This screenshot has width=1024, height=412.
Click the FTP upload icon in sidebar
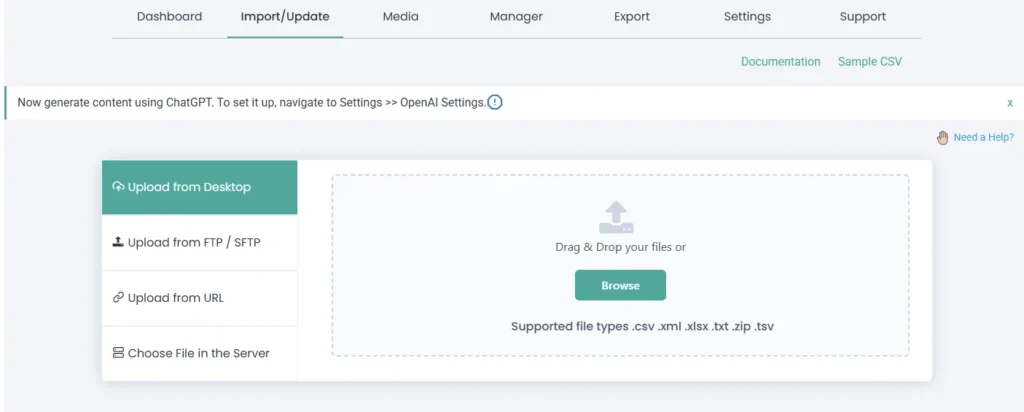point(118,242)
